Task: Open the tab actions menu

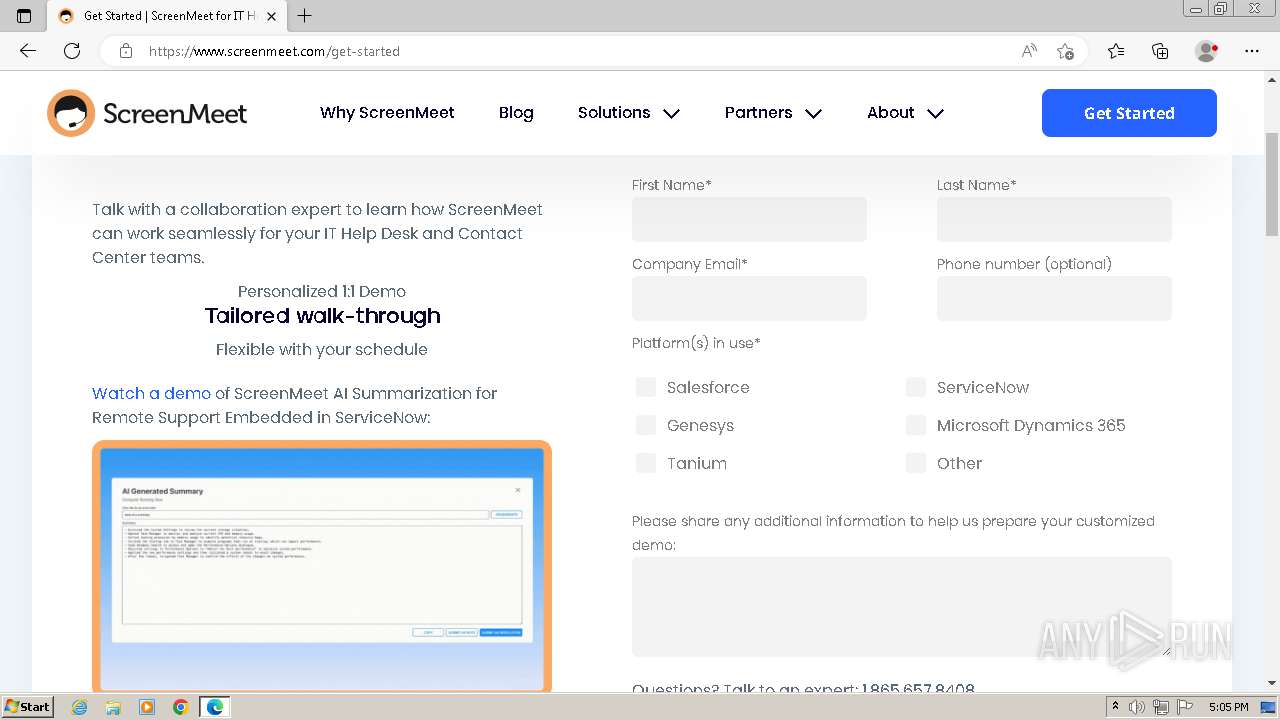Action: pyautogui.click(x=24, y=16)
